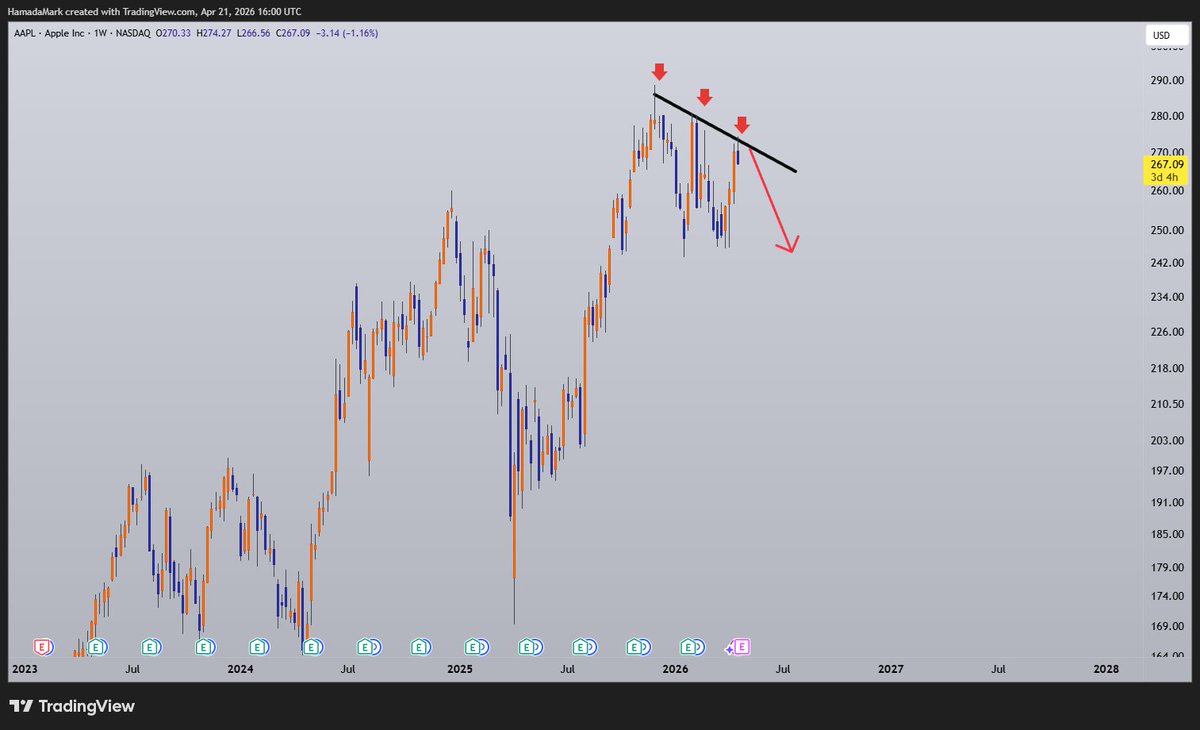Select the black descending trendline

pos(725,133)
